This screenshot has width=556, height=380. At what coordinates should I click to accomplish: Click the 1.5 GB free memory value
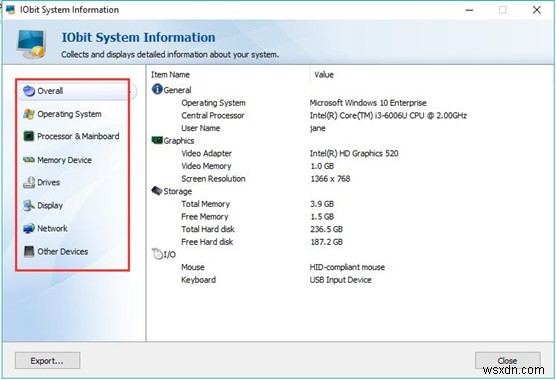322,217
